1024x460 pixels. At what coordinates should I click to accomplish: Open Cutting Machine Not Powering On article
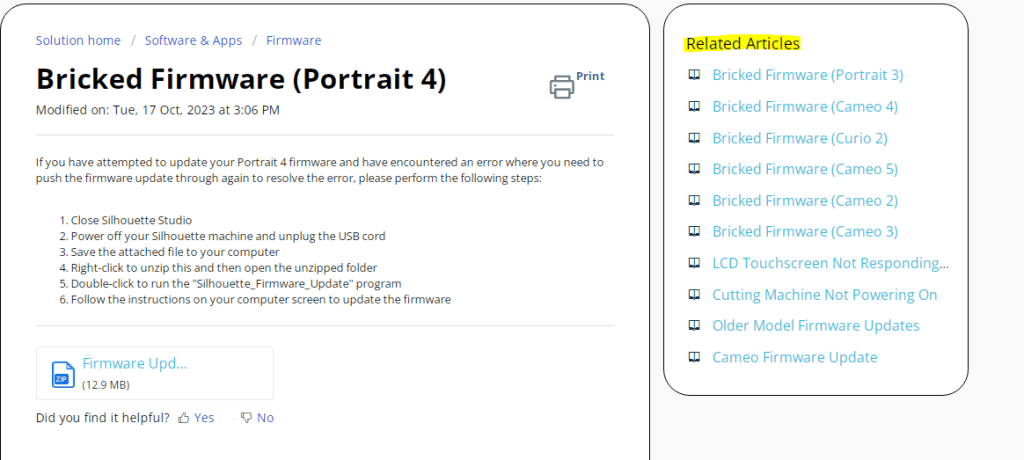click(824, 295)
